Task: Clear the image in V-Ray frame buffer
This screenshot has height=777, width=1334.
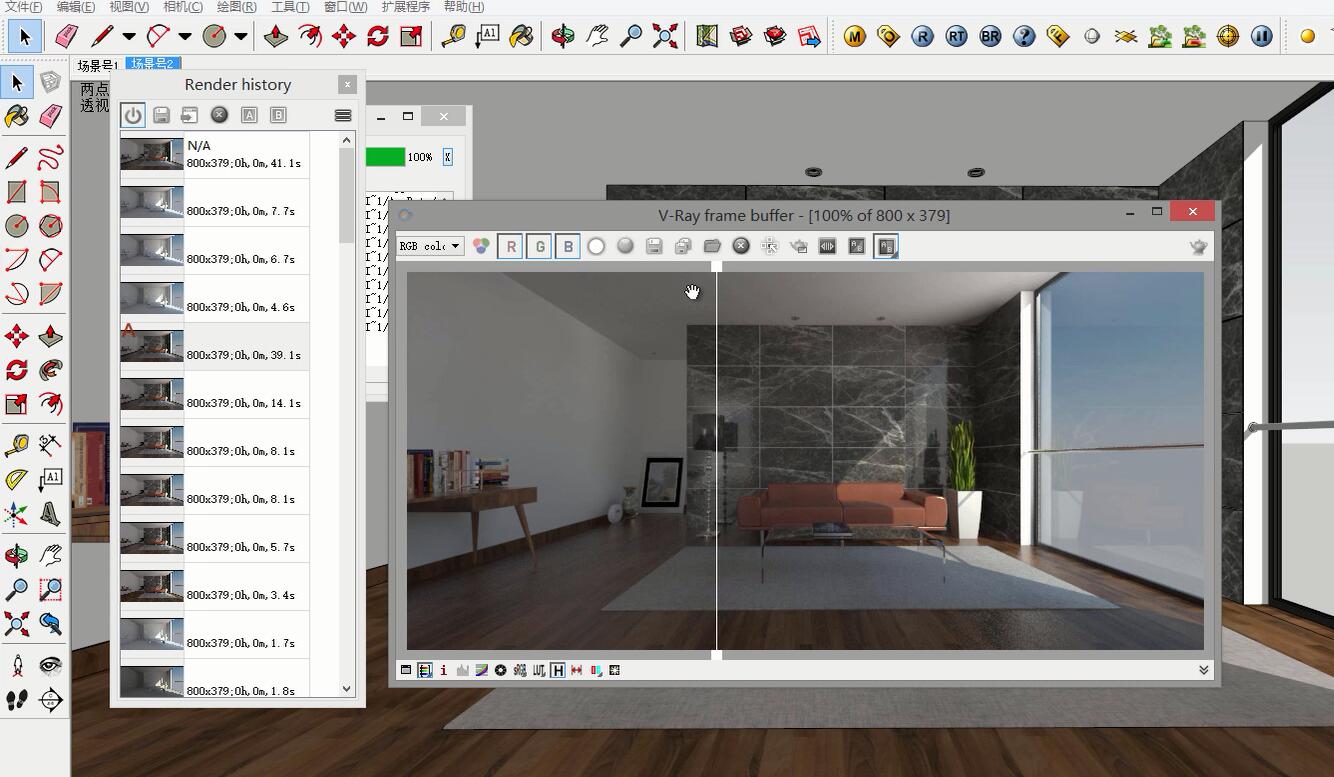Action: coord(741,246)
